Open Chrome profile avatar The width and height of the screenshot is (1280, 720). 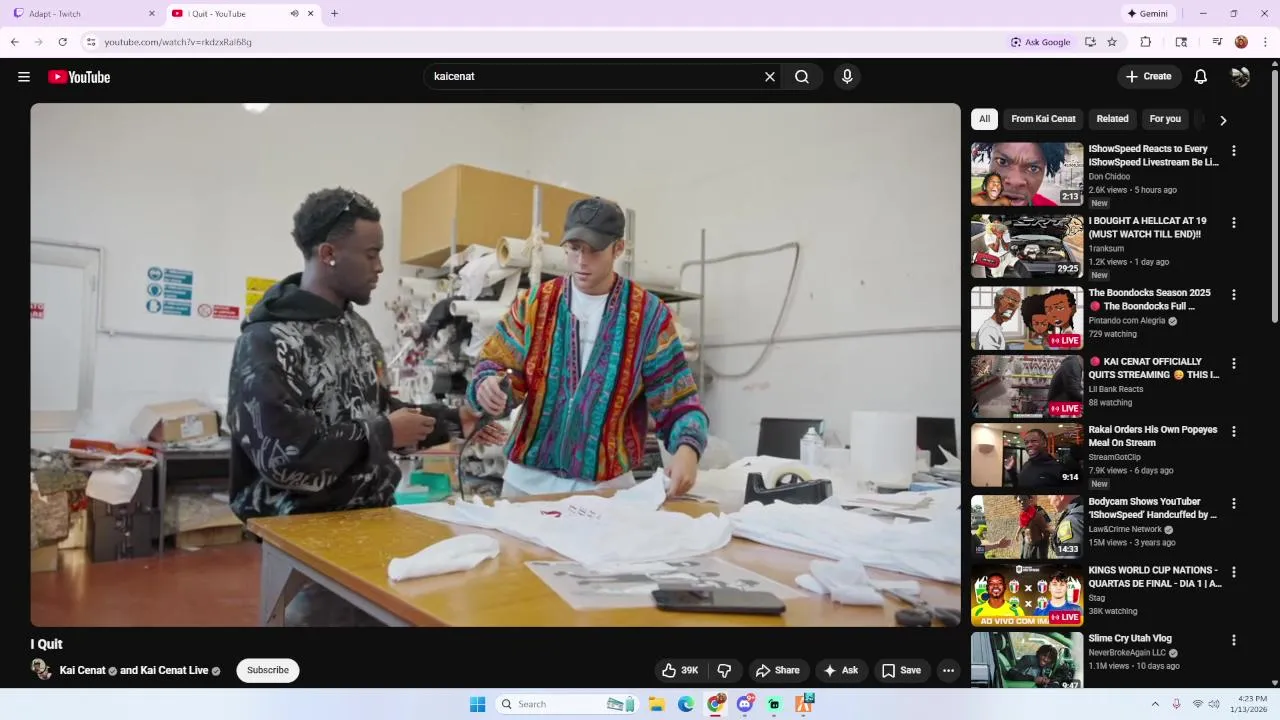tap(1241, 42)
